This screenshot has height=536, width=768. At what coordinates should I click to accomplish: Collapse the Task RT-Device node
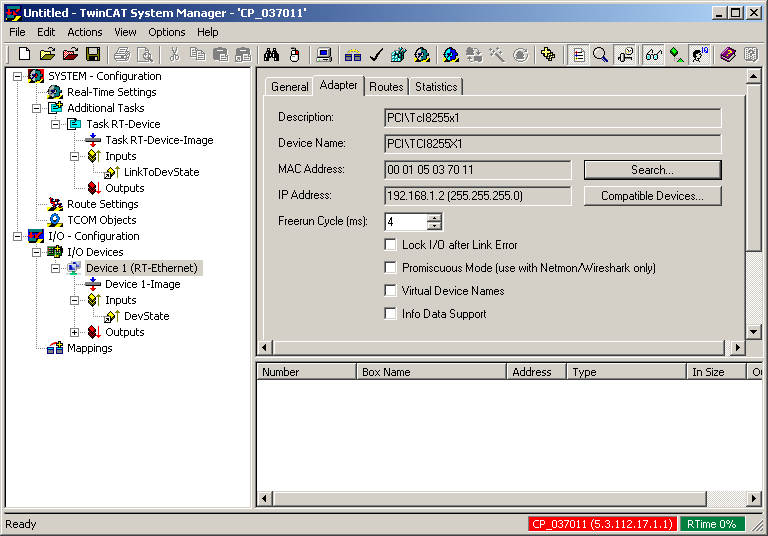[56, 124]
